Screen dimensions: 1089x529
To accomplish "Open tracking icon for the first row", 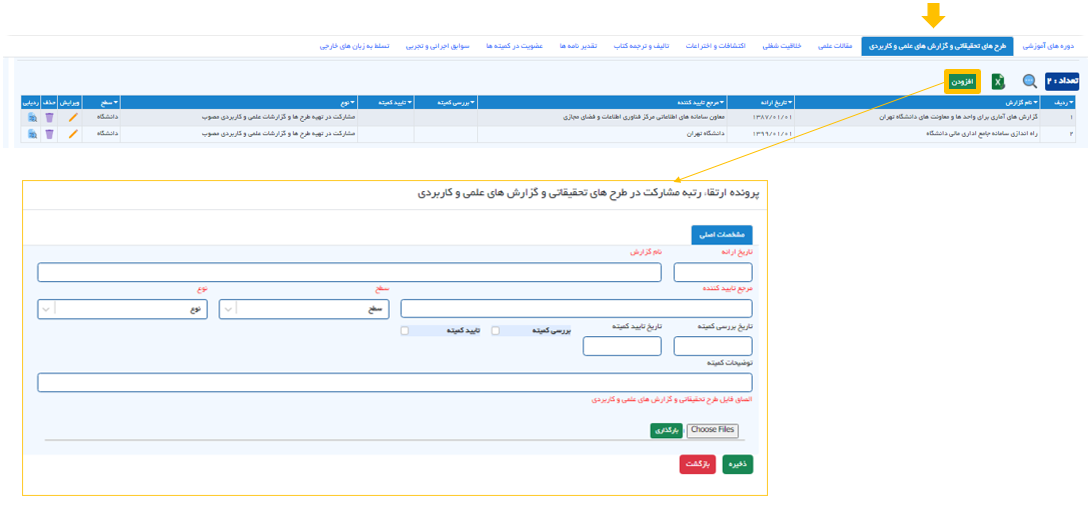I will 32,117.
